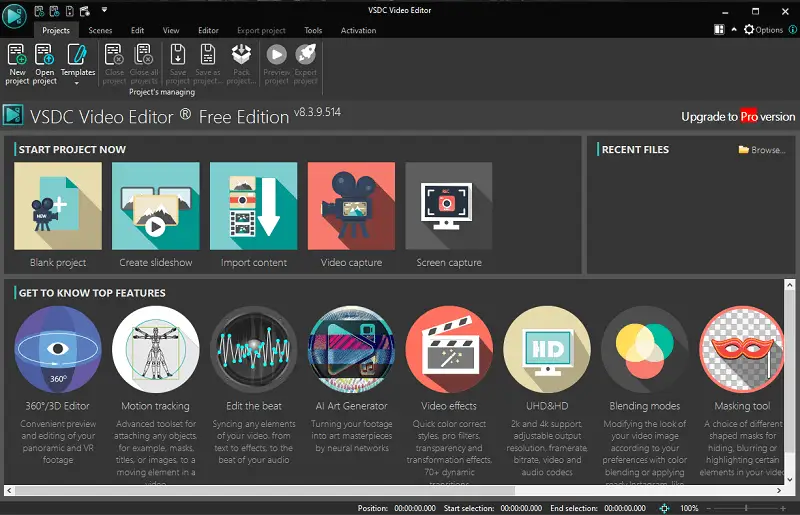800x515 pixels.
Task: Click the horizontal scrollbar right arrow
Action: (x=779, y=491)
